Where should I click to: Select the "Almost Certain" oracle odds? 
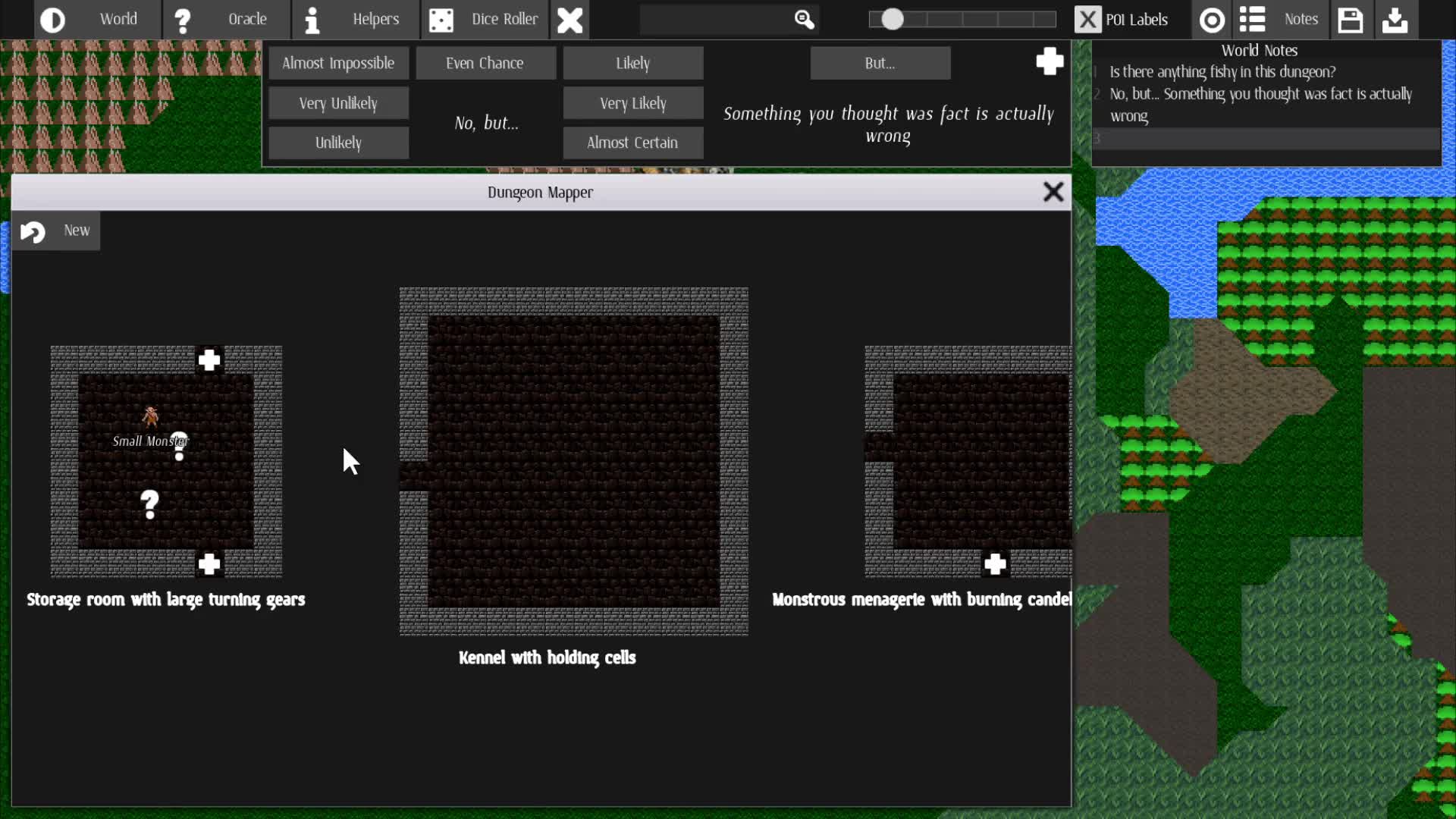632,143
